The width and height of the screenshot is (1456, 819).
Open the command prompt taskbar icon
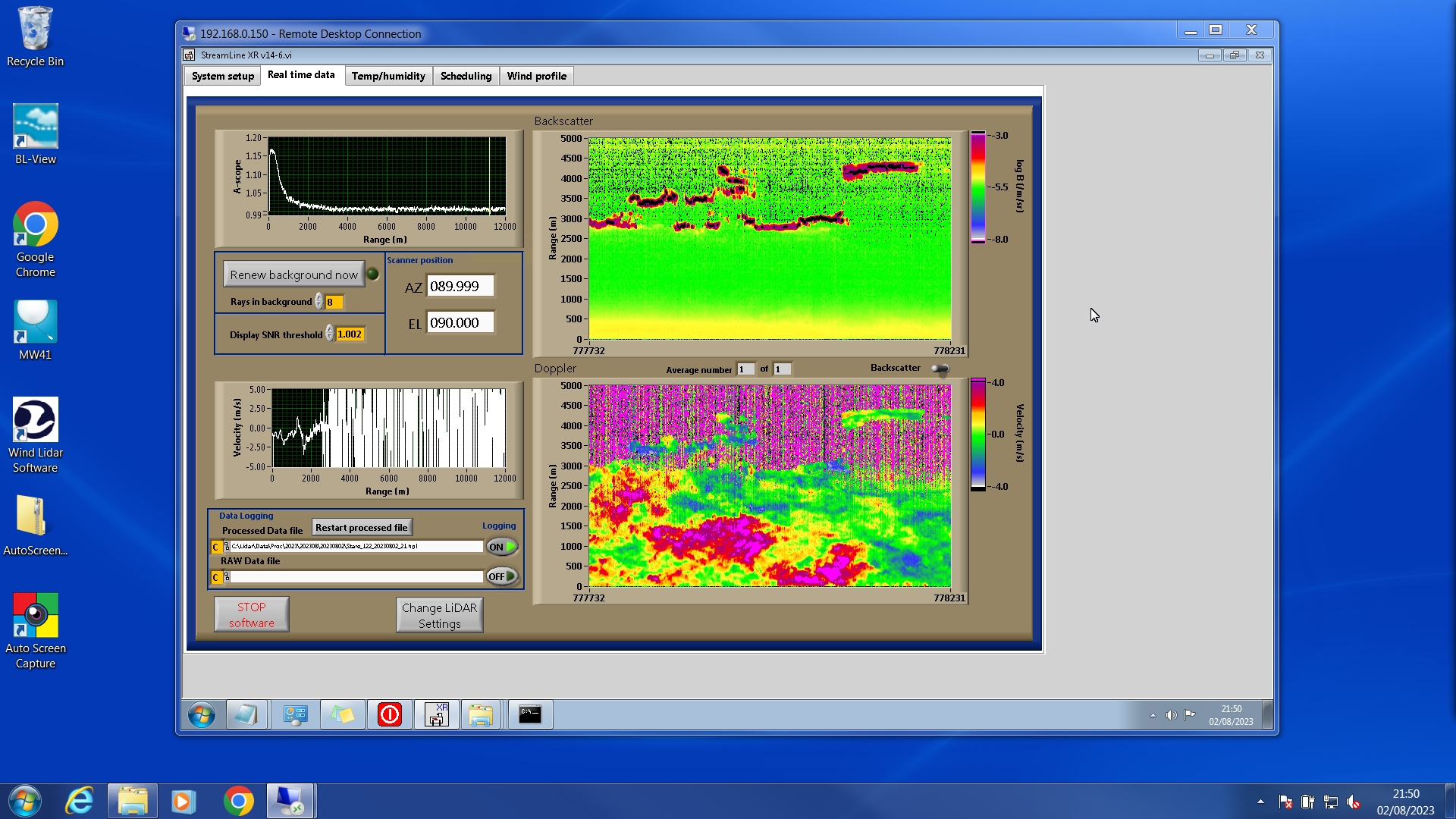[530, 714]
